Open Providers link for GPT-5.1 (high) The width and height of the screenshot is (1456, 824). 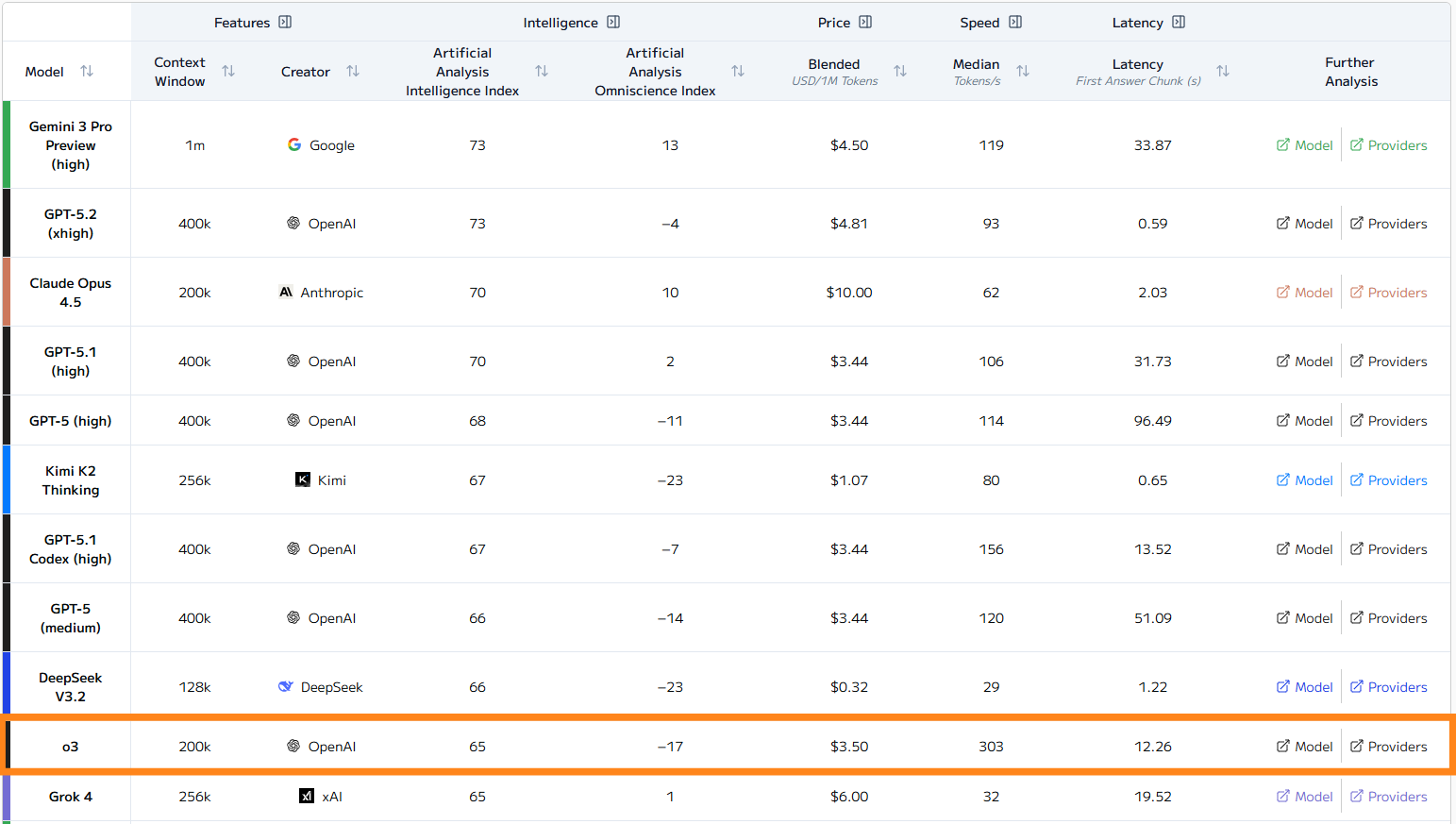coord(1388,362)
